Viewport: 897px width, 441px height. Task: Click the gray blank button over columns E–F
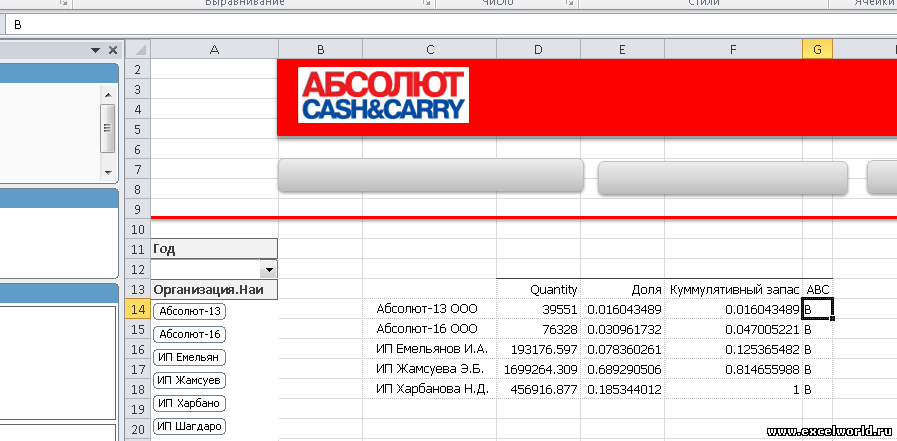(x=723, y=178)
